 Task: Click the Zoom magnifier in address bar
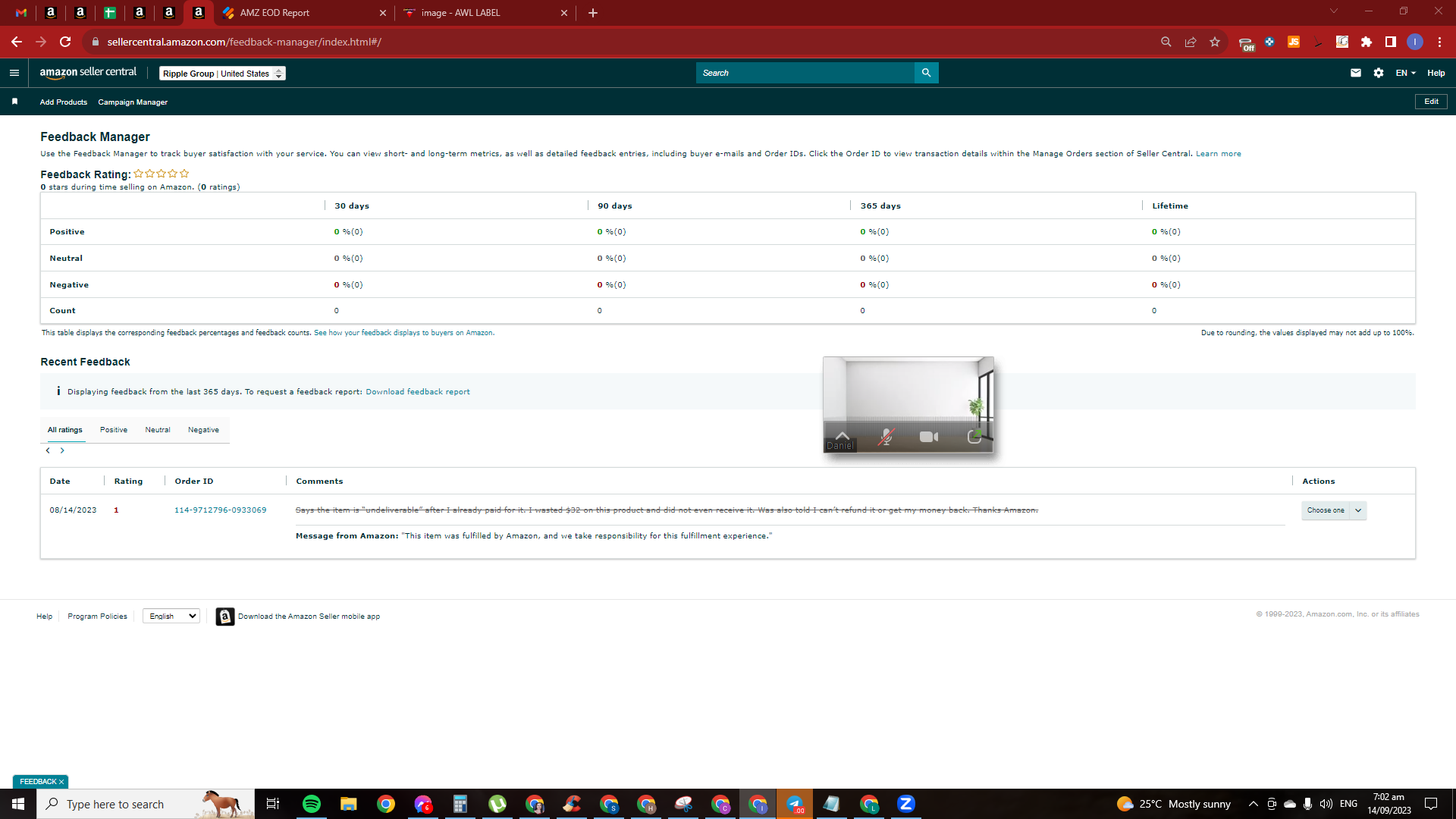[x=1166, y=42]
